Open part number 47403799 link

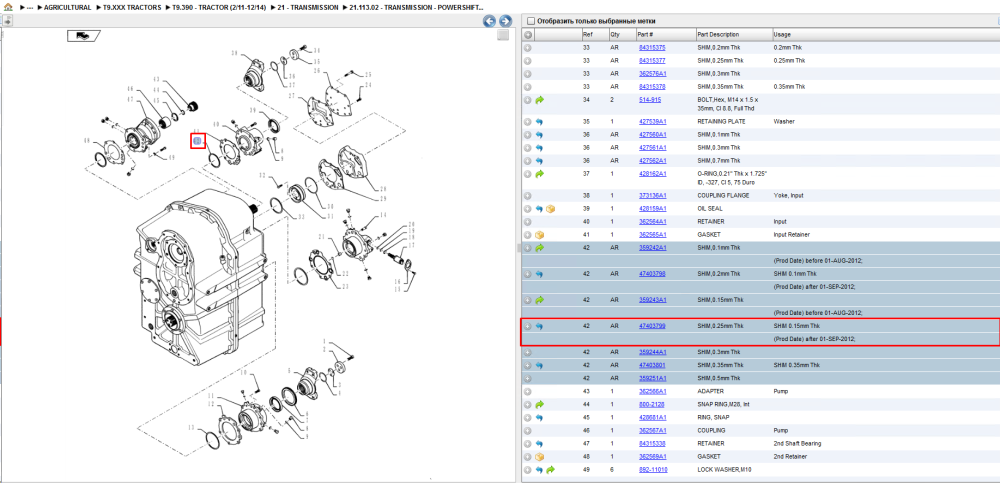(x=652, y=326)
